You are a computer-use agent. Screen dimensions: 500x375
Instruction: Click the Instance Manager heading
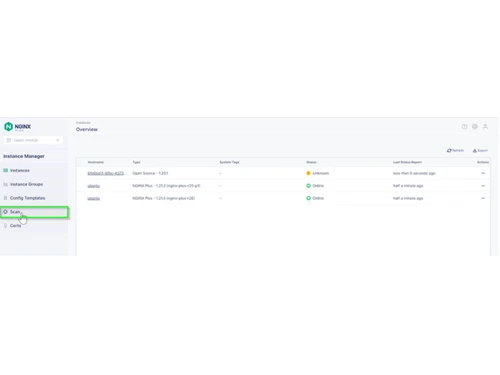24,156
